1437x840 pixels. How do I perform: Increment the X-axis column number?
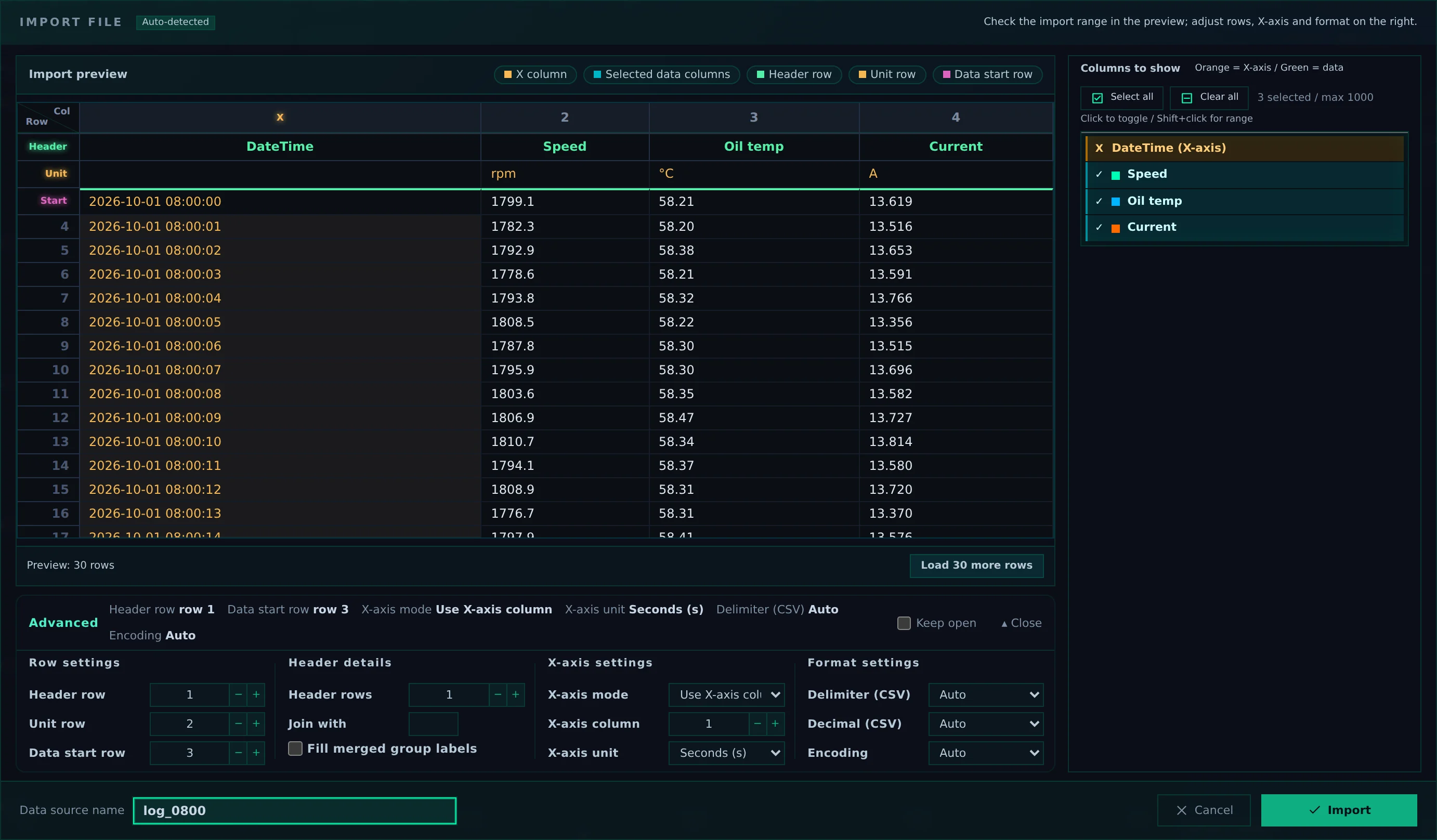(x=775, y=724)
